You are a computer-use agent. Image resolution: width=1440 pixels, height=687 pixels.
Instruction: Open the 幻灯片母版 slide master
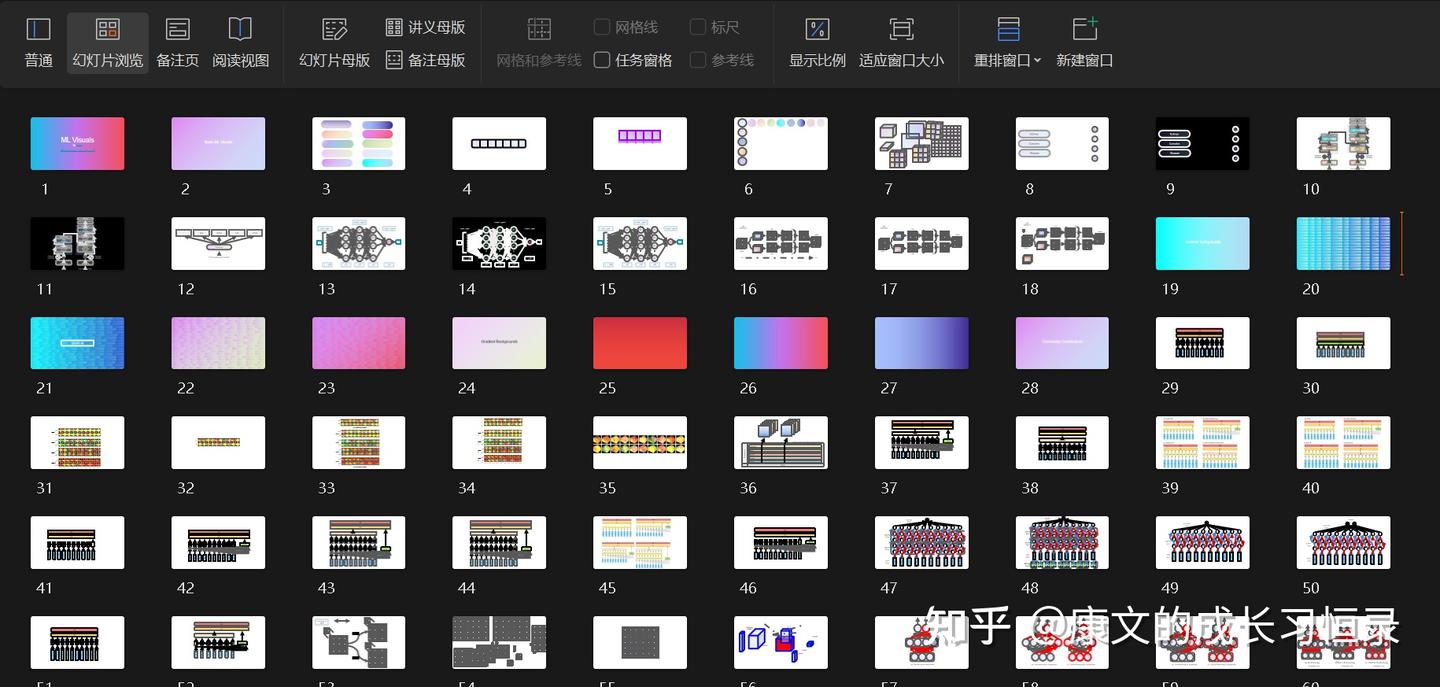coord(333,42)
